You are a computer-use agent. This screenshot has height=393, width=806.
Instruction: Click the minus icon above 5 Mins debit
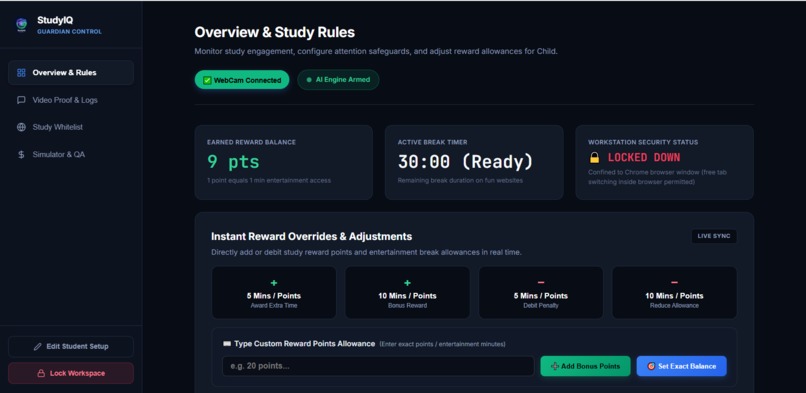541,283
